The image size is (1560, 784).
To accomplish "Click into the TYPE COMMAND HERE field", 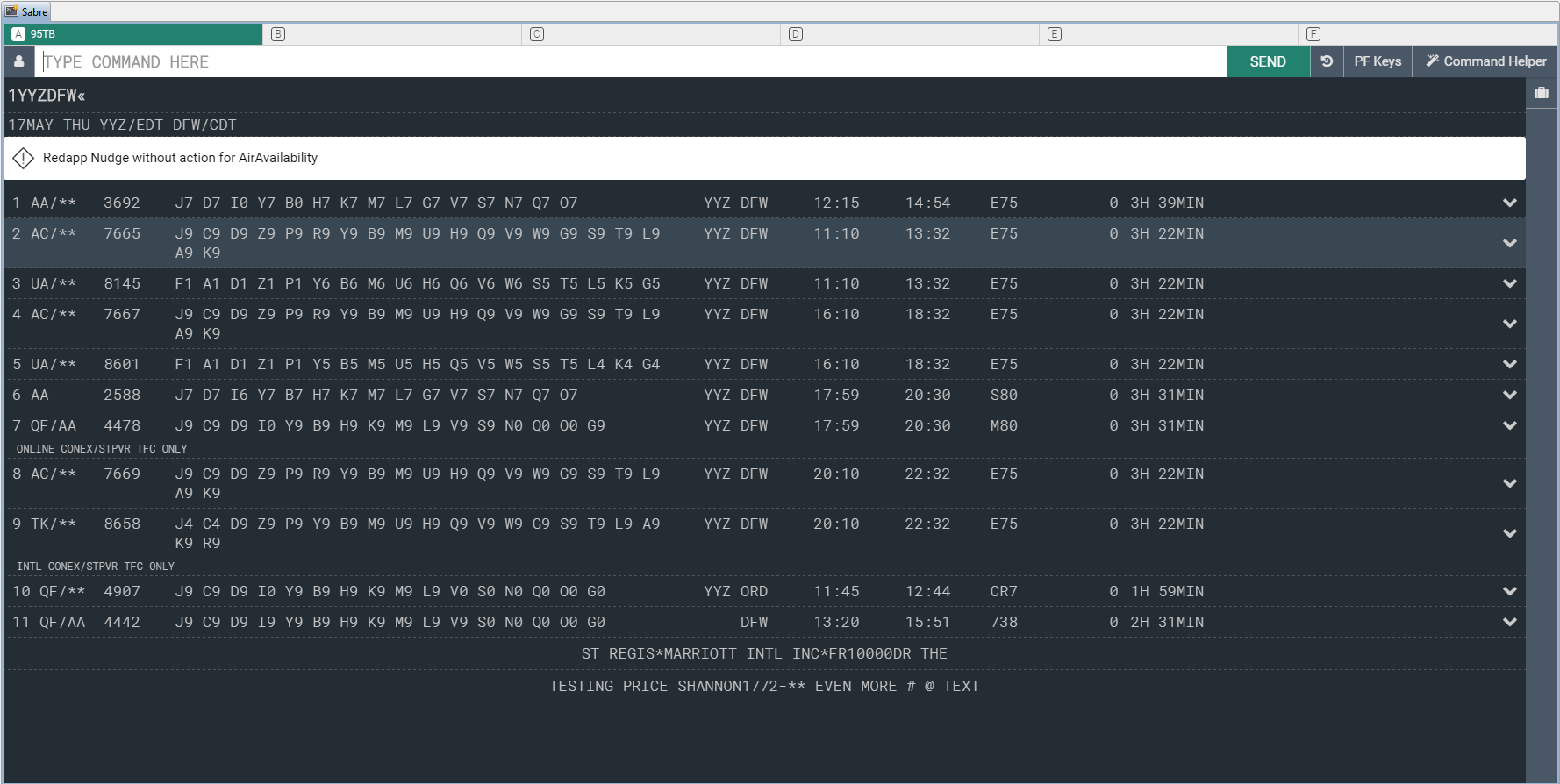I will [x=631, y=61].
